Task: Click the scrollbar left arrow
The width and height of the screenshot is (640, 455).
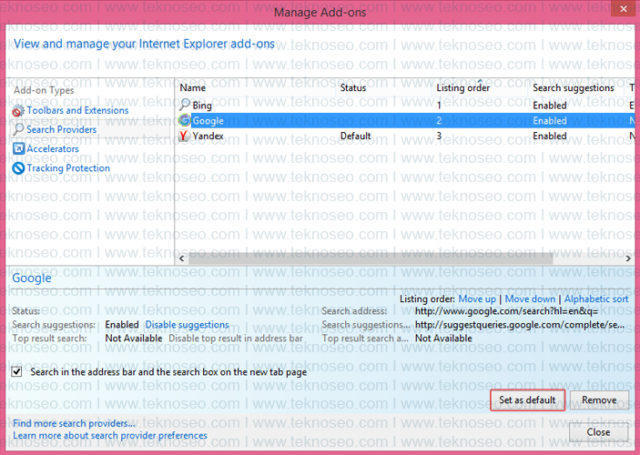Action: click(182, 258)
